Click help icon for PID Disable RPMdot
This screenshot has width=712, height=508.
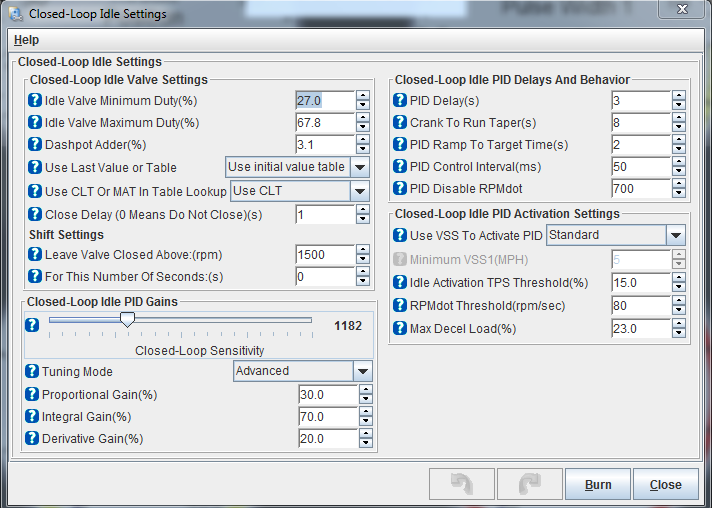coord(400,188)
